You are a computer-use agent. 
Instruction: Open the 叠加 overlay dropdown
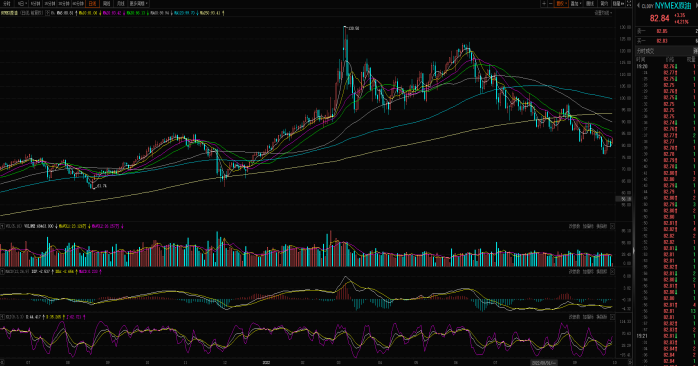pos(576,4)
